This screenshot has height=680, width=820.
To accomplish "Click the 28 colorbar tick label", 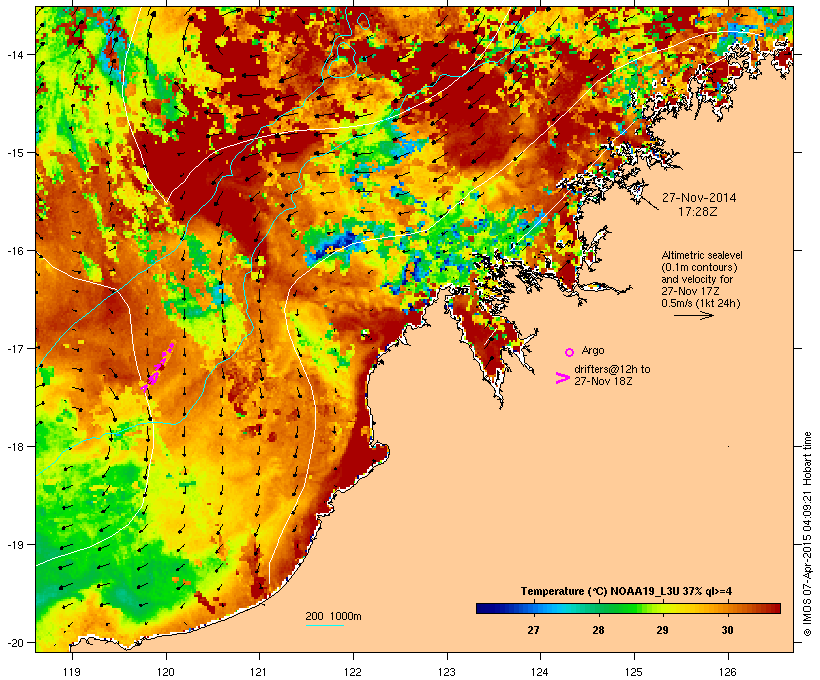I will click(598, 630).
